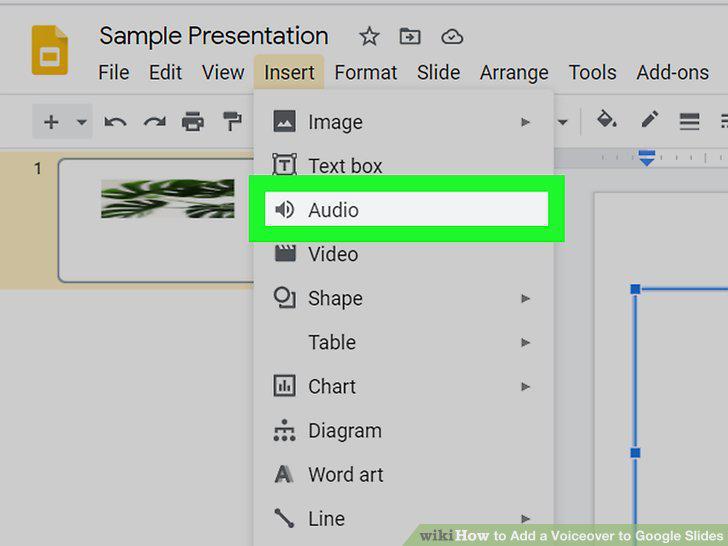Expand the Image submenu arrow
The width and height of the screenshot is (728, 546).
coord(525,122)
